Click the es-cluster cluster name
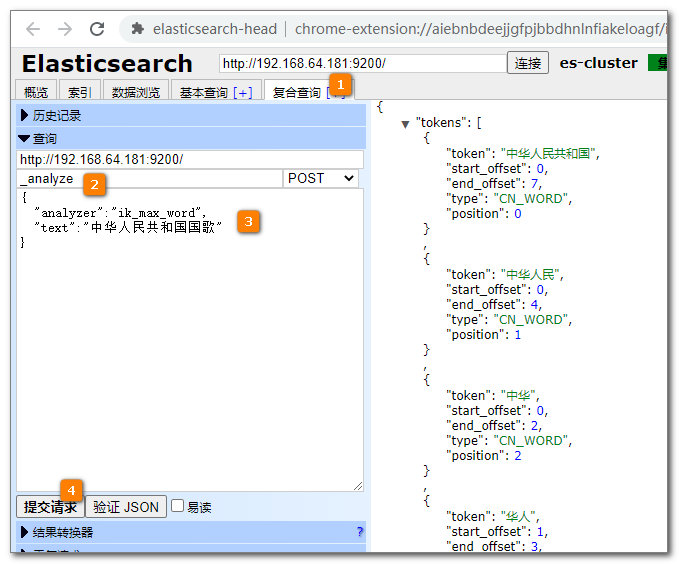Screen dimensions: 679x564 tap(598, 63)
